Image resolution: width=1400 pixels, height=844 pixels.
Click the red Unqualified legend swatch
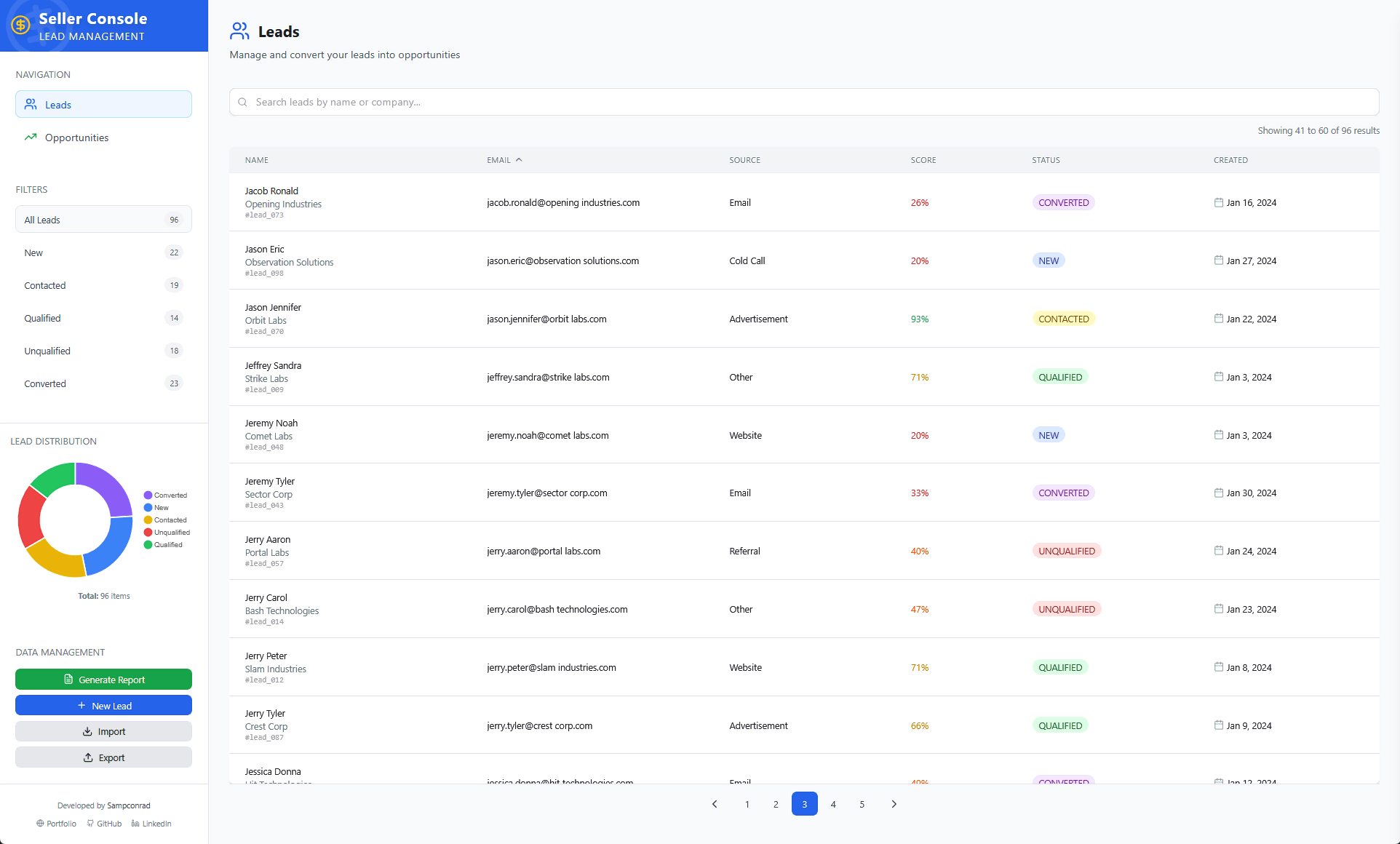pos(148,533)
